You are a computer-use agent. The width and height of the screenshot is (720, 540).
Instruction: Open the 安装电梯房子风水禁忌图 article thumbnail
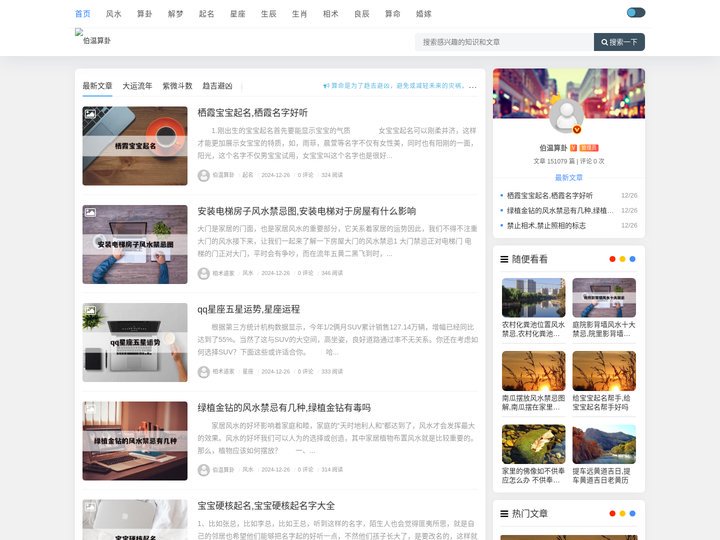[x=135, y=244]
